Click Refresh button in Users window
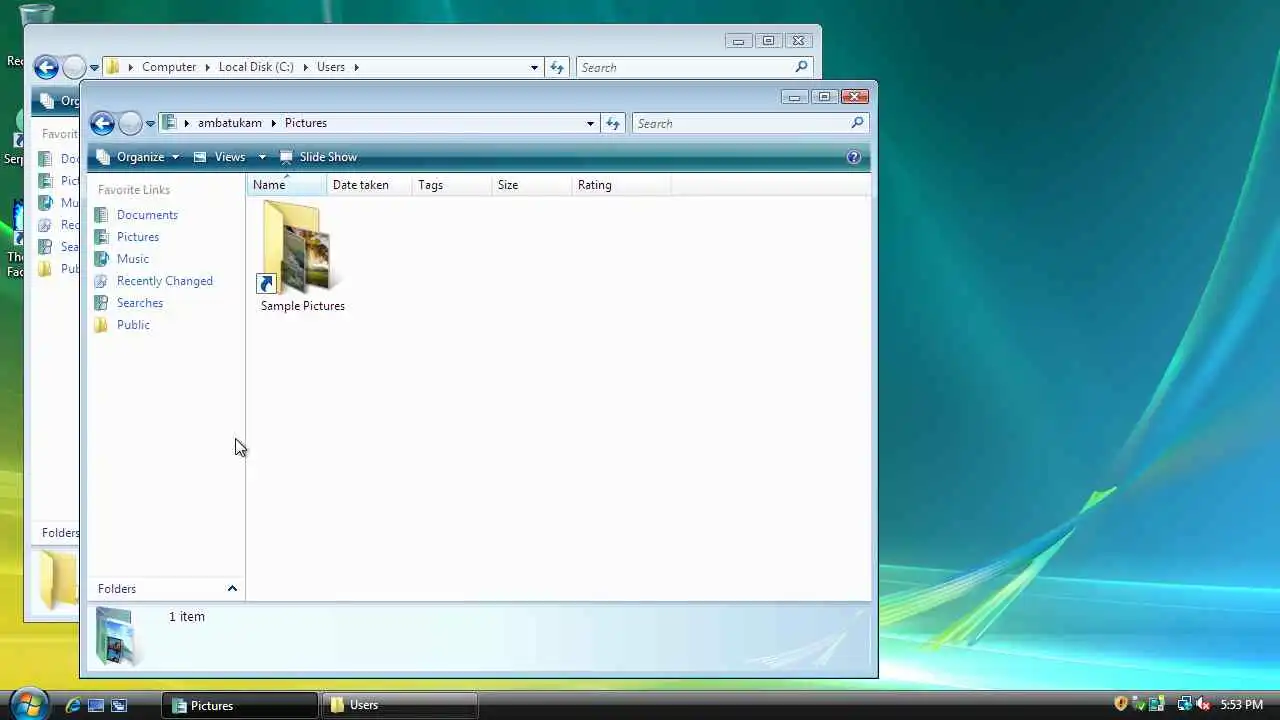Viewport: 1280px width, 720px height. pos(557,67)
